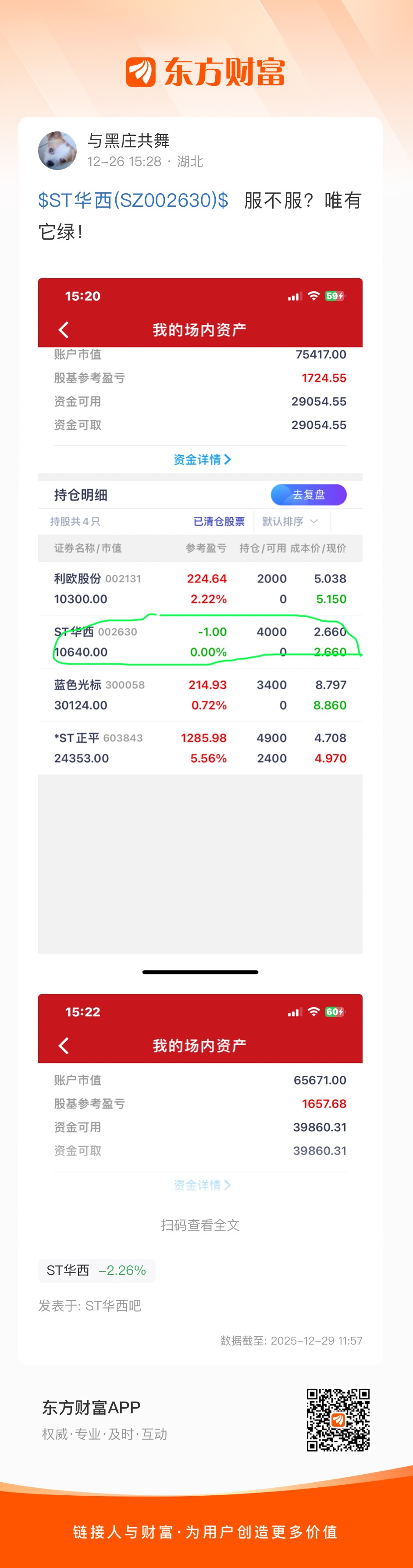Scan the QR code at bottom right
This screenshot has width=413, height=1568.
click(338, 1419)
